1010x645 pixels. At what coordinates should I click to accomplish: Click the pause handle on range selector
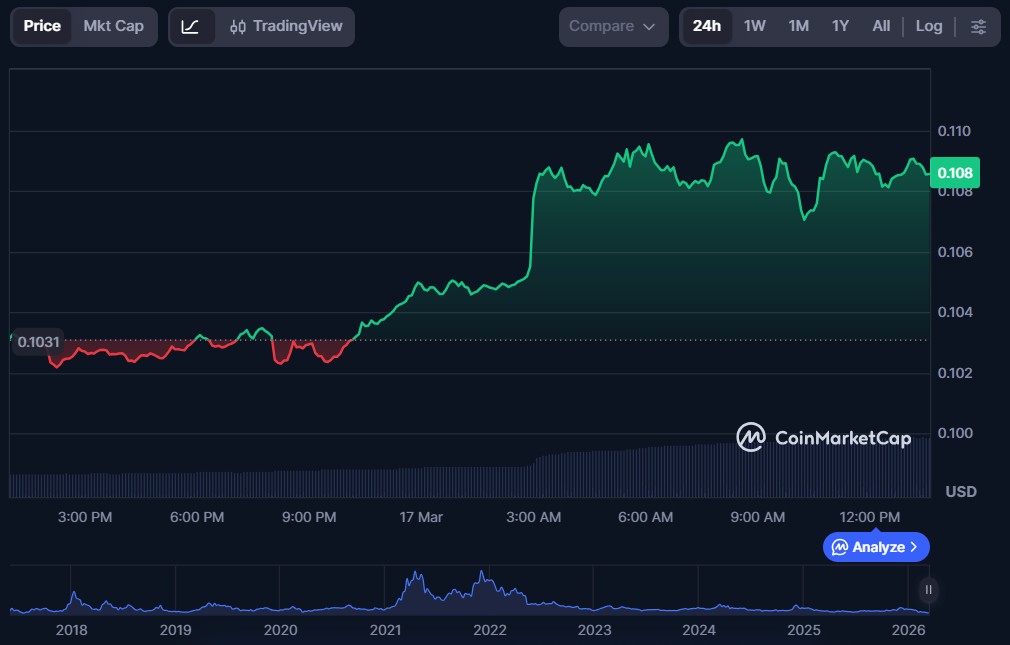point(928,590)
